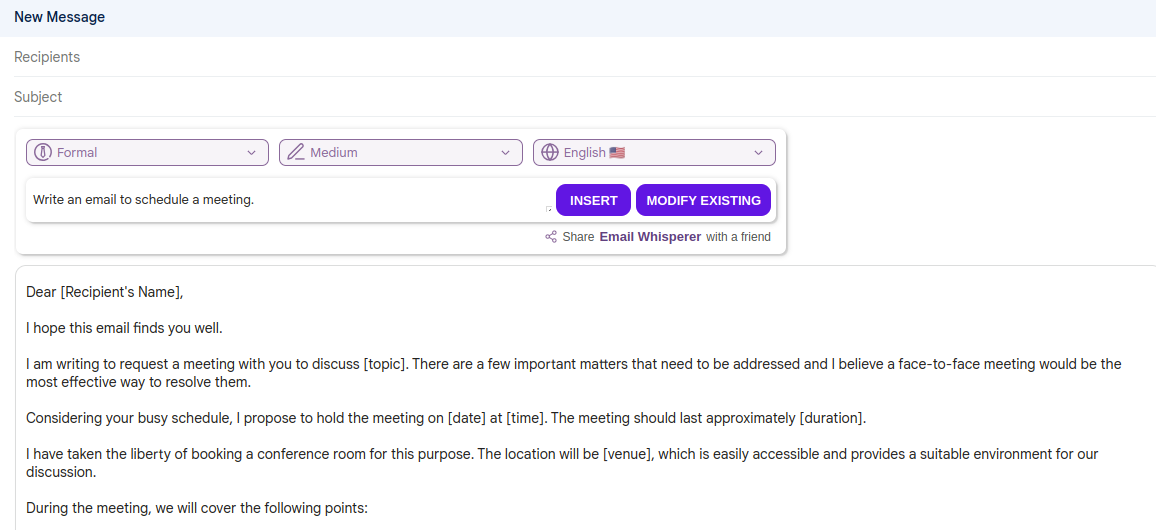Place cursor in the email body greeting line
This screenshot has width=1156, height=530.
(105, 293)
